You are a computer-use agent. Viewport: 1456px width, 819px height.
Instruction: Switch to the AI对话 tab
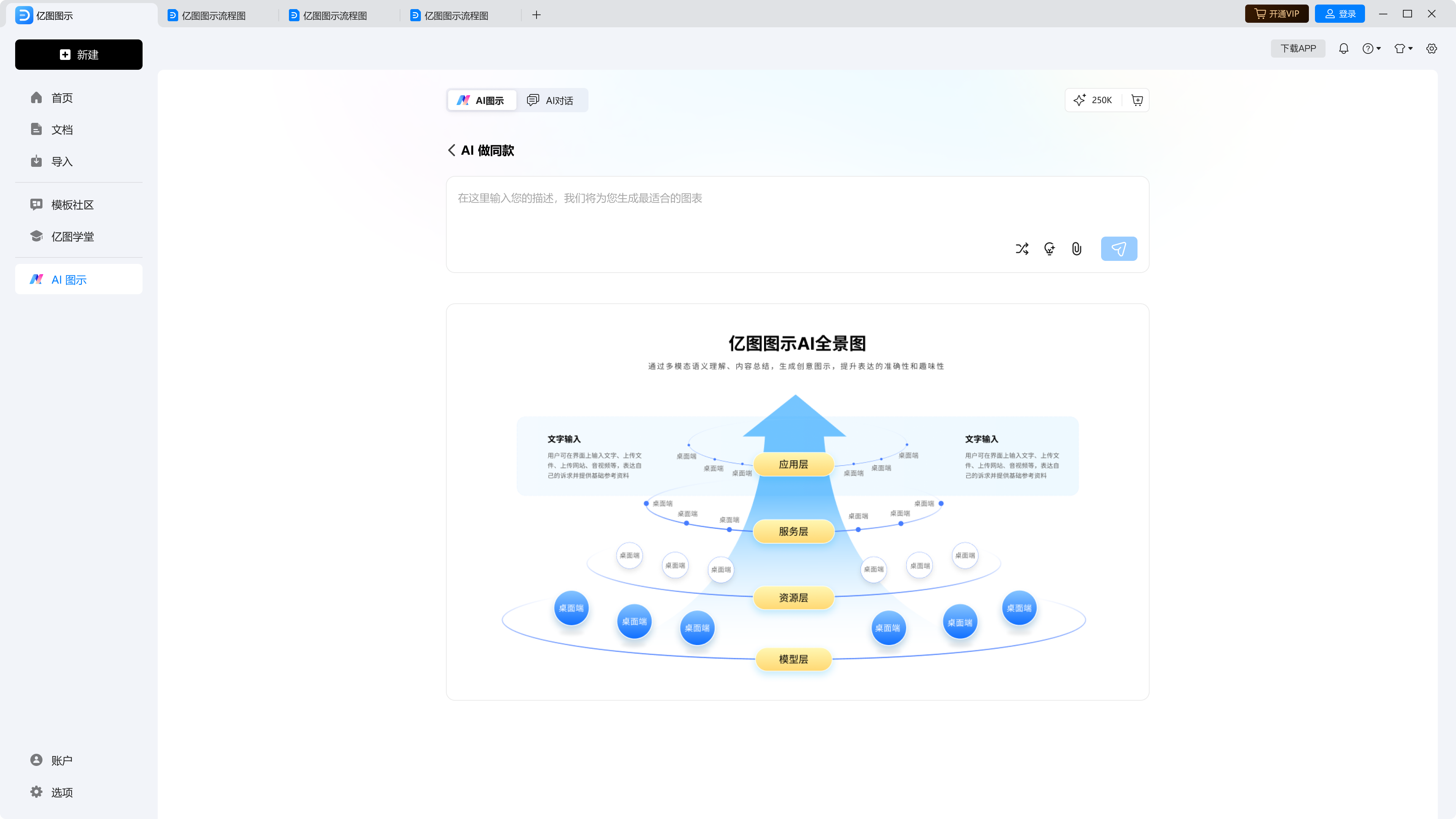[550, 100]
